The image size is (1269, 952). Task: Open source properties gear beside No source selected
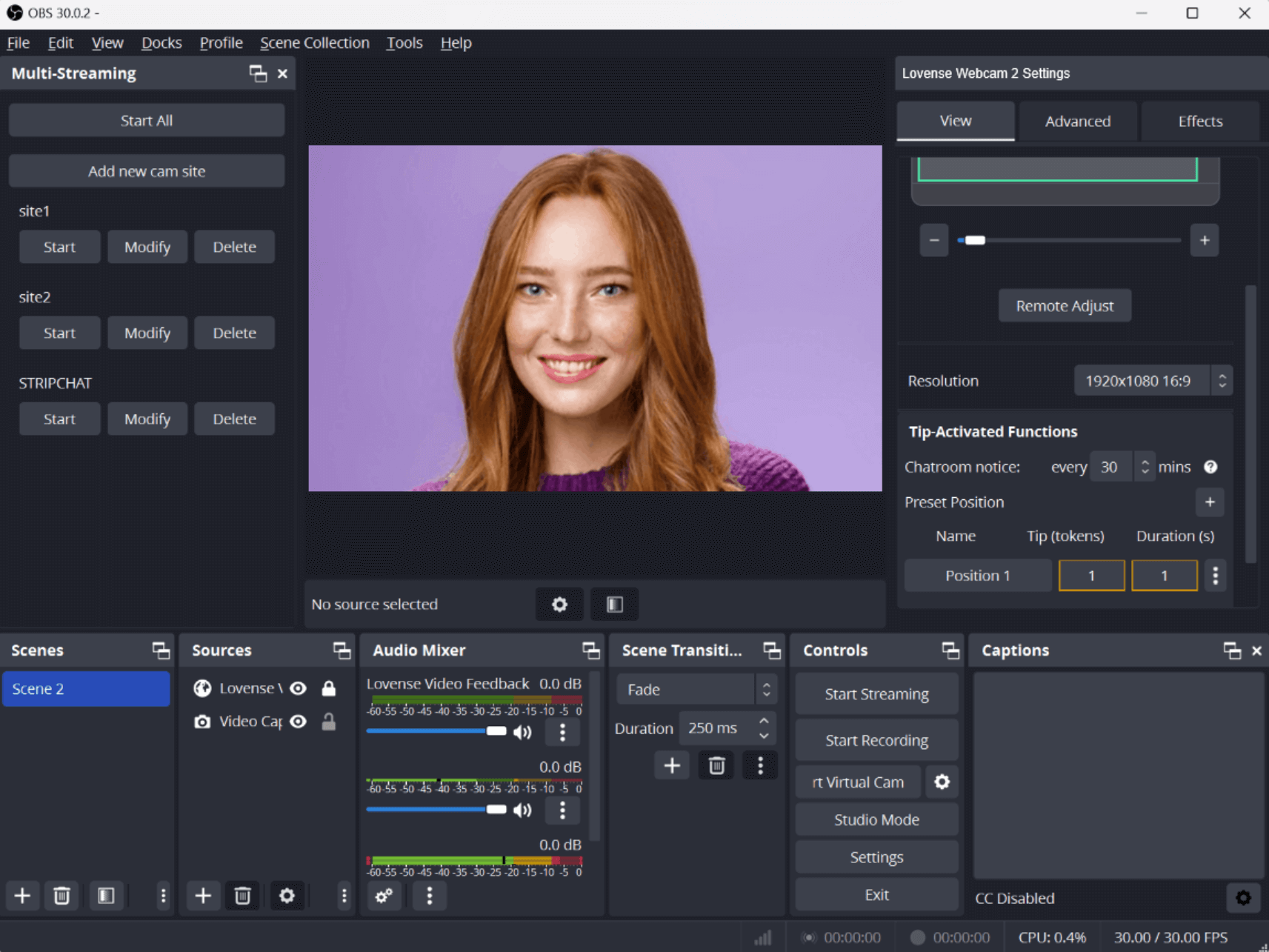point(559,605)
